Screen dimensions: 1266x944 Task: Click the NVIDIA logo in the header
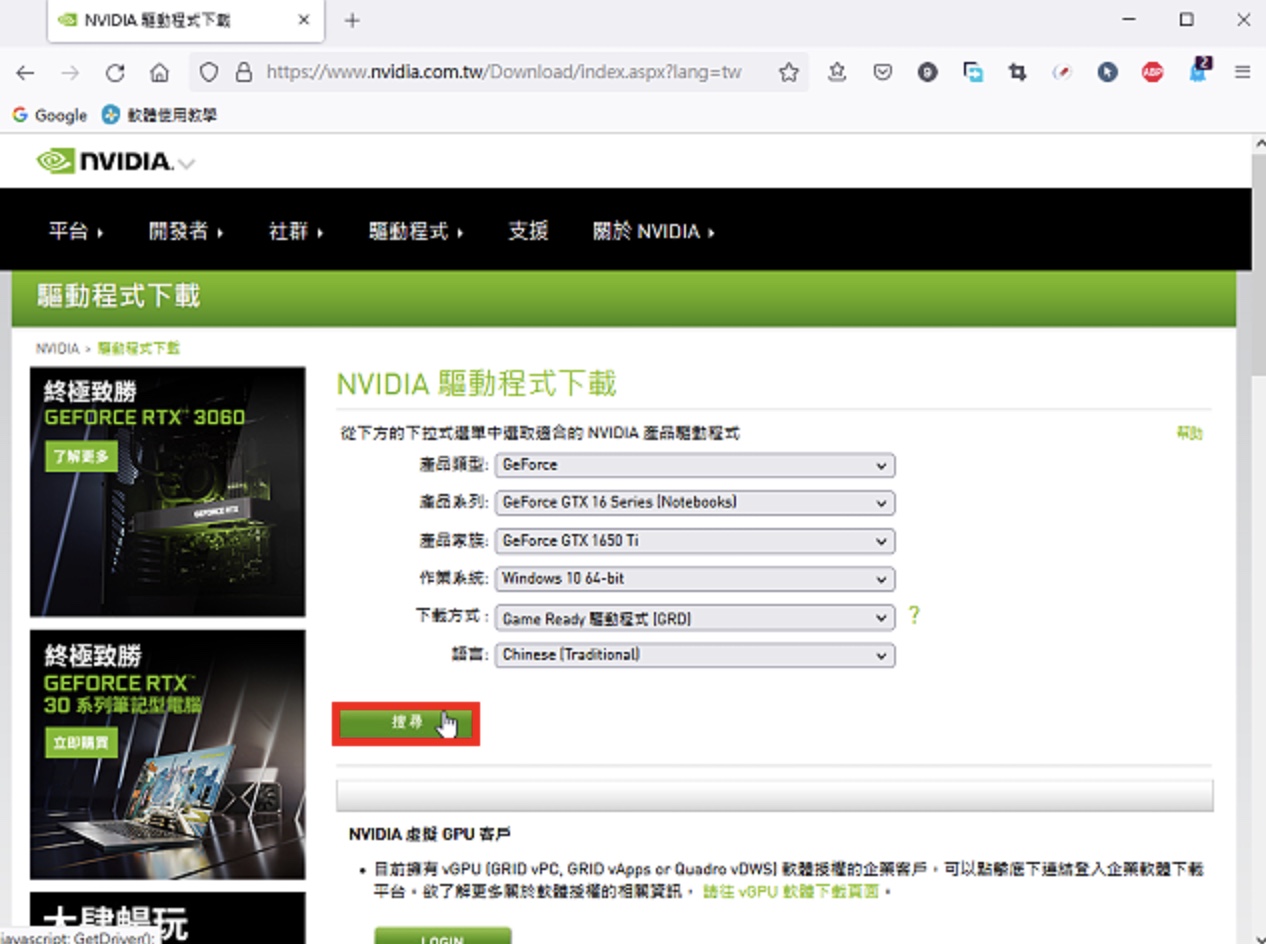pyautogui.click(x=104, y=161)
